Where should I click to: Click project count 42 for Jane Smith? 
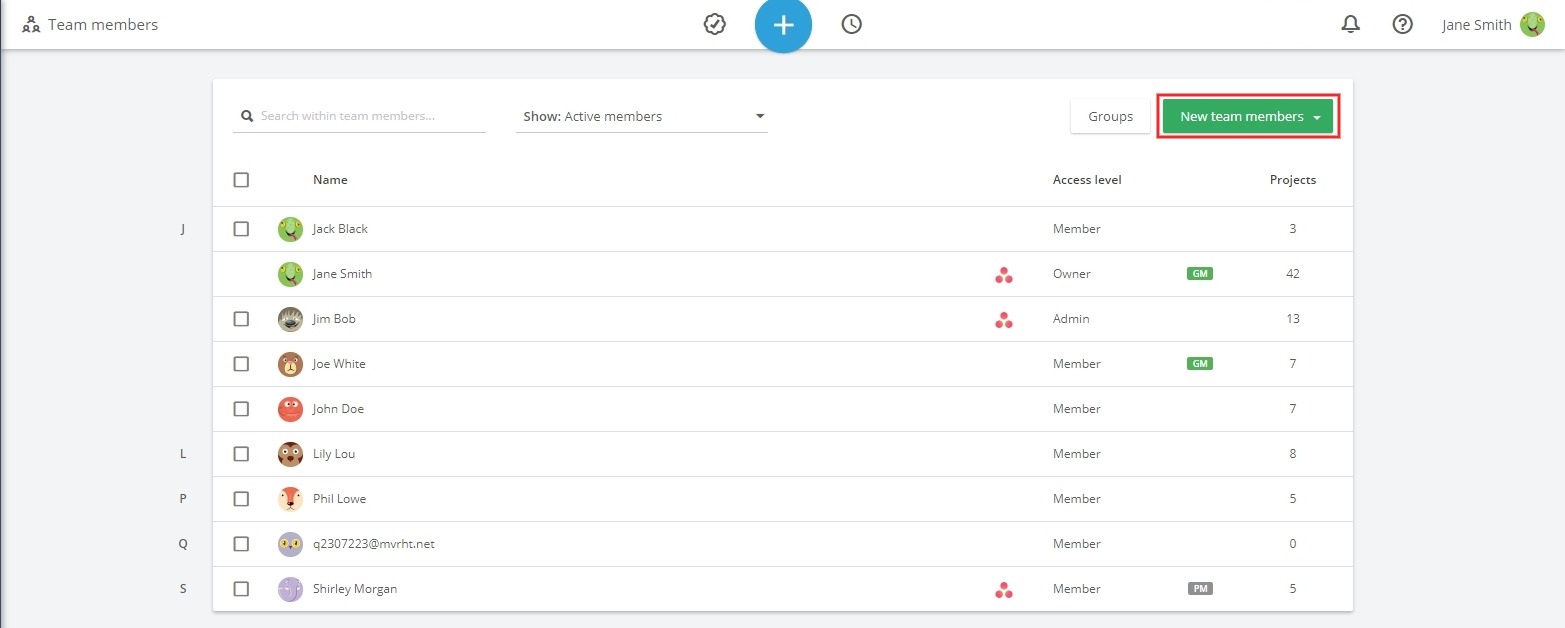[x=1293, y=274]
